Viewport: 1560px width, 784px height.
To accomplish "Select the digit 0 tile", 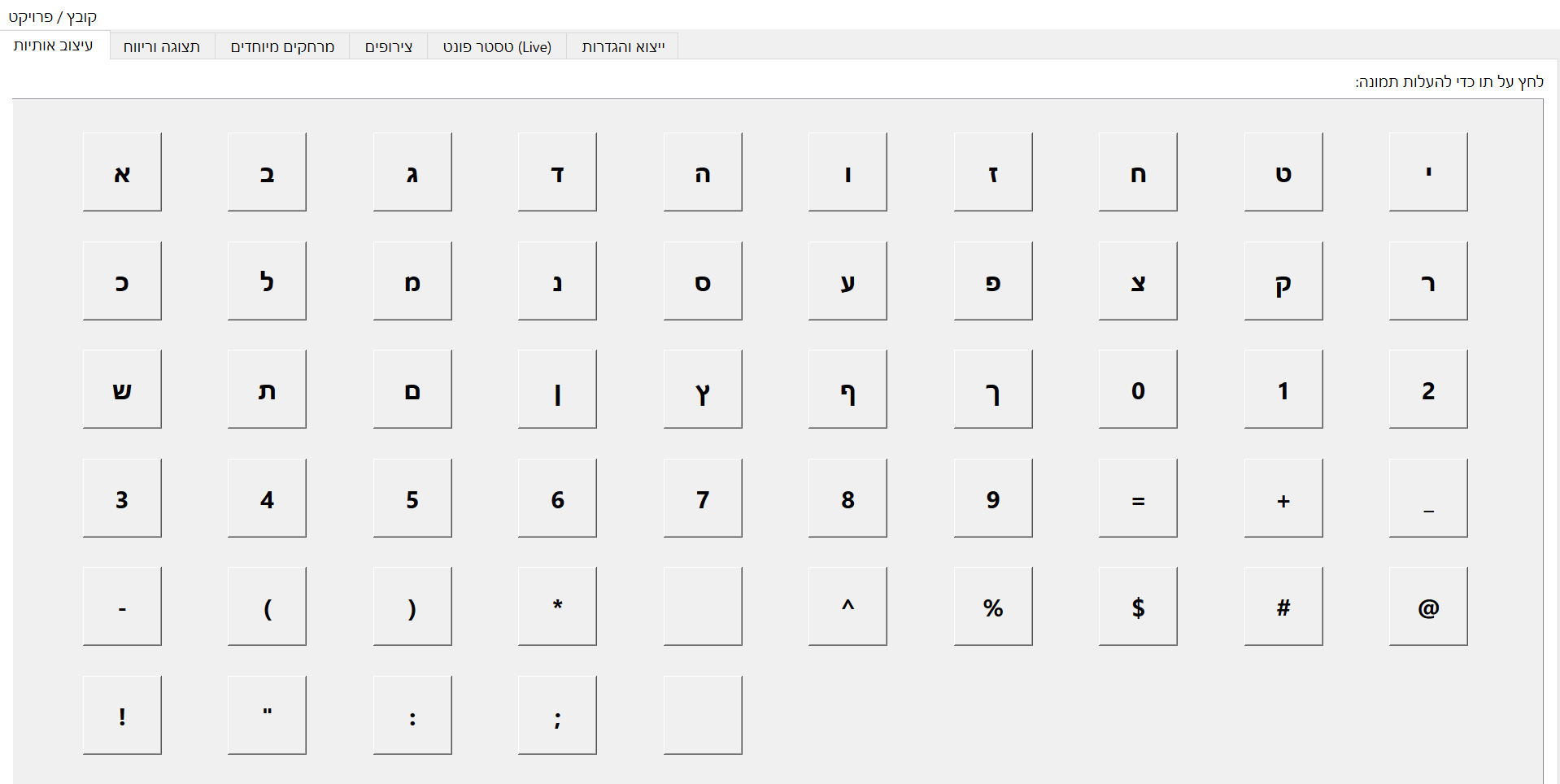I will [x=1138, y=390].
